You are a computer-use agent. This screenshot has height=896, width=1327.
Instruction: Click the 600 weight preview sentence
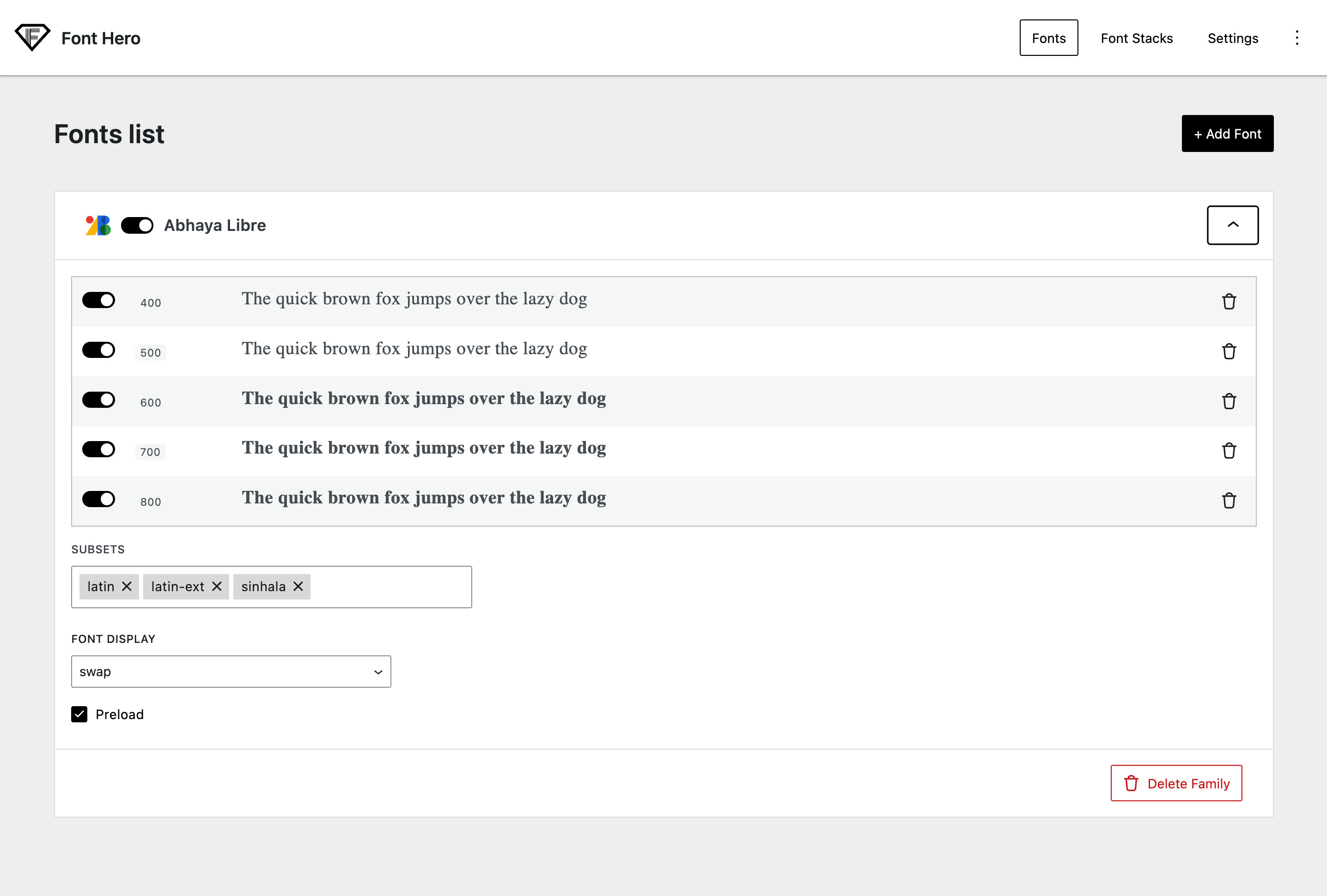[424, 398]
